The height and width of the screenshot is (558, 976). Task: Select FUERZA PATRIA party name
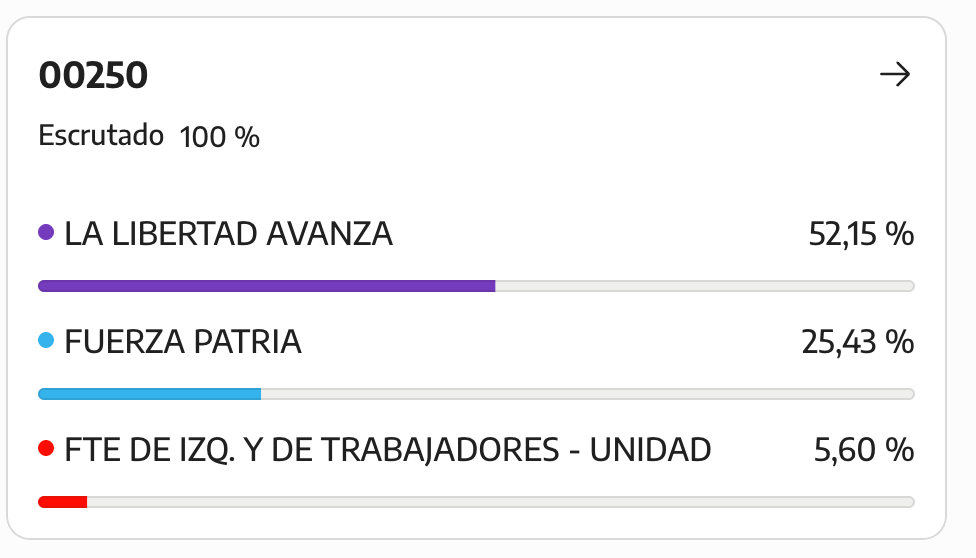(x=183, y=342)
